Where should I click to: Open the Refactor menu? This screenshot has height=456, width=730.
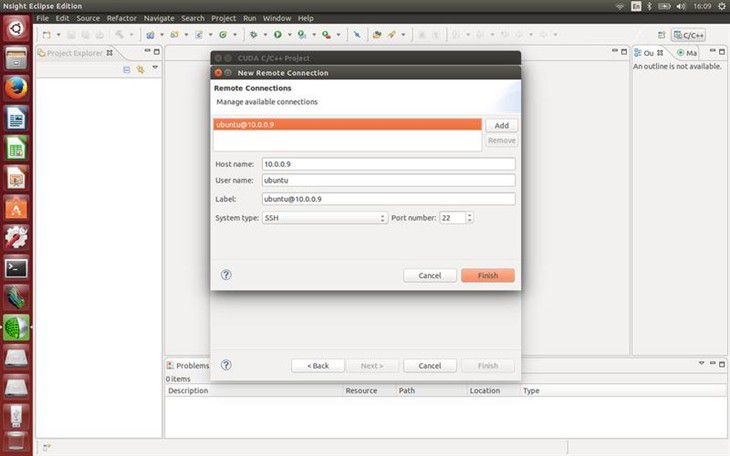click(x=122, y=18)
